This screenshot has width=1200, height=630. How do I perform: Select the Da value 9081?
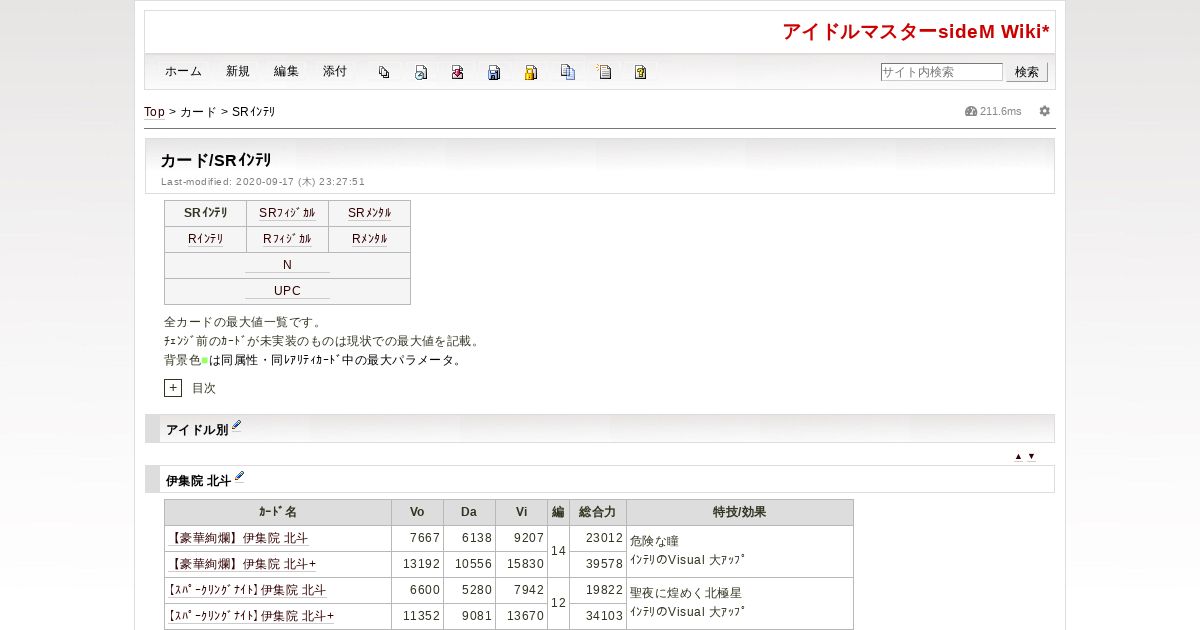pos(476,616)
